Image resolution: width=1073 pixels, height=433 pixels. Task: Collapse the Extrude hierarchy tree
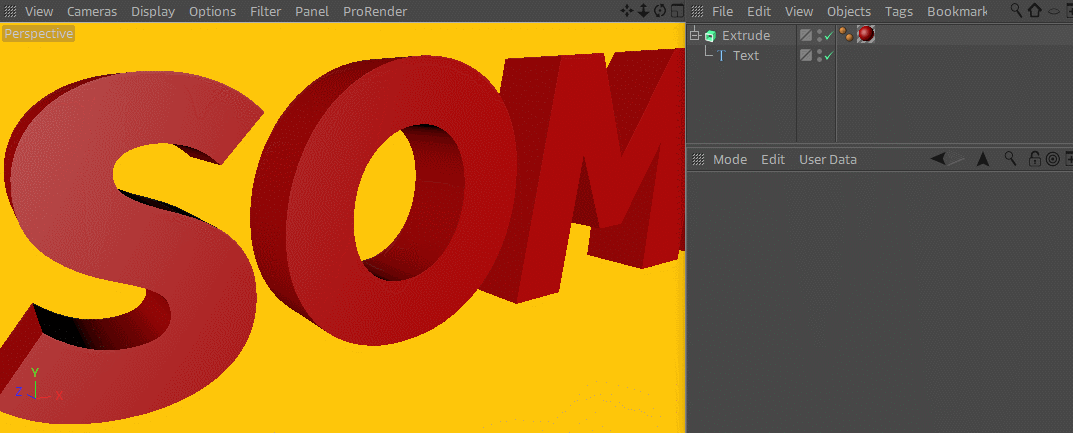click(x=695, y=35)
